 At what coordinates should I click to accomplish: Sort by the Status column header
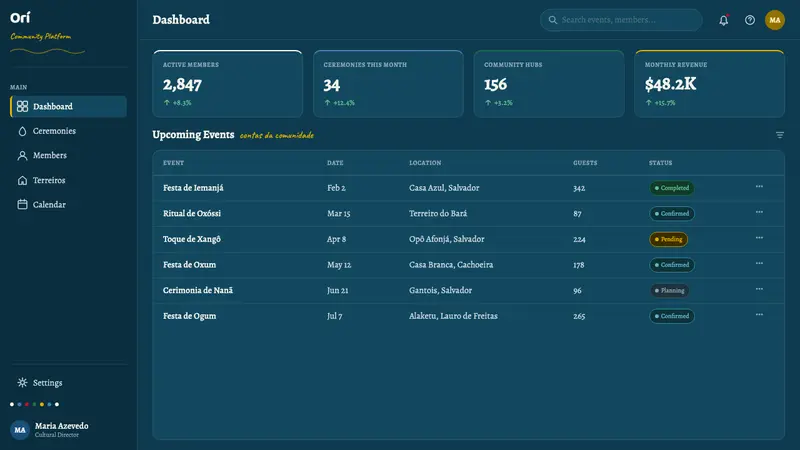(x=660, y=163)
